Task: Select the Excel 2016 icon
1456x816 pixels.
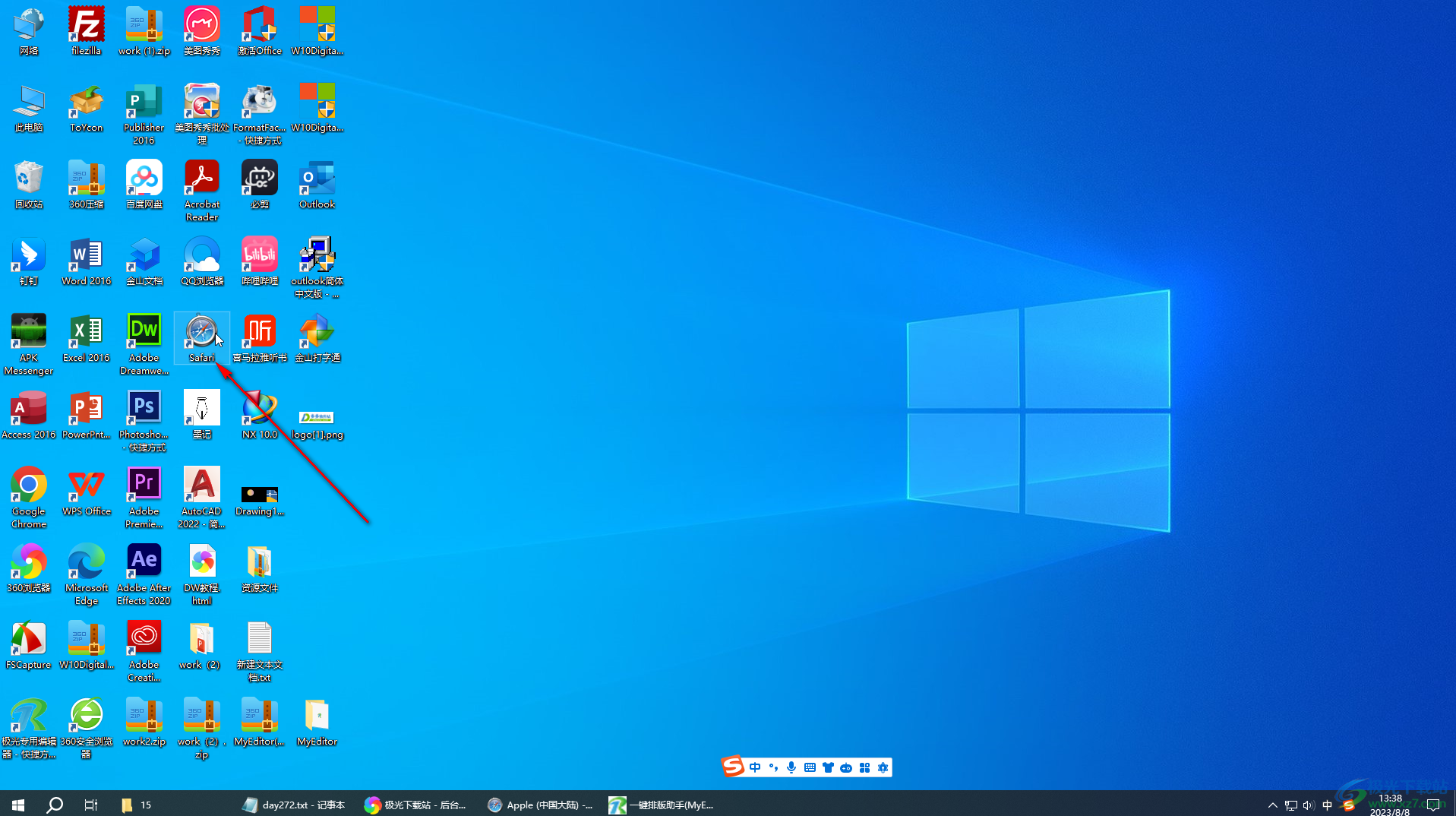Action: [x=86, y=338]
